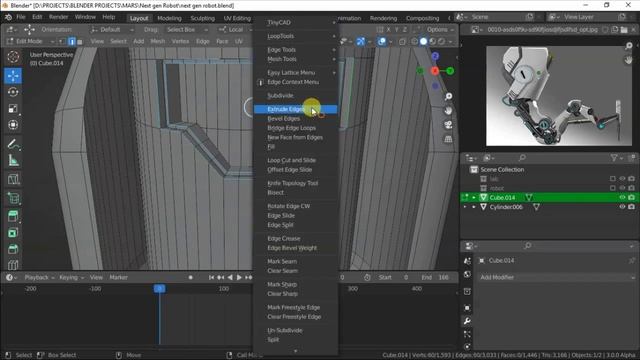Select the Measure tool
The width and height of the screenshot is (640, 360).
click(x=13, y=161)
